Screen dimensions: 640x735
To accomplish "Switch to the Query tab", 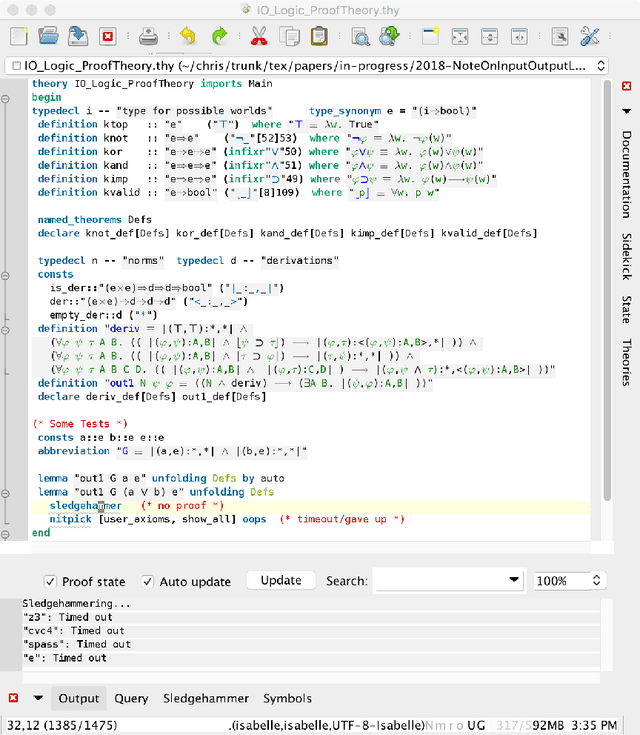I will tap(131, 698).
